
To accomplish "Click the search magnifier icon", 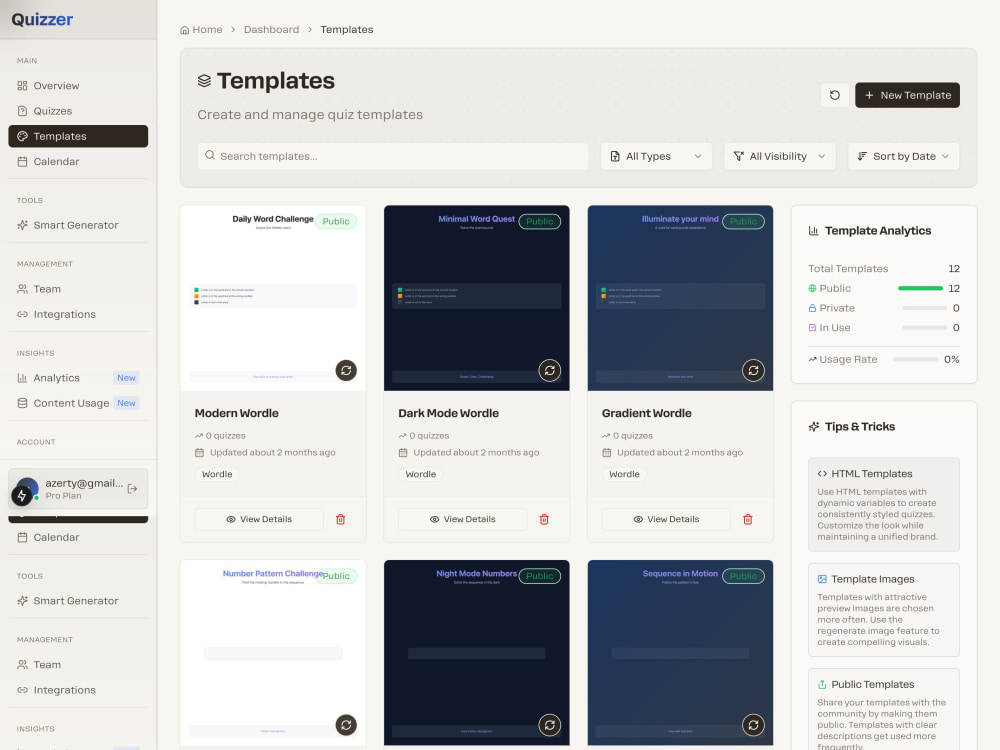I will click(210, 156).
